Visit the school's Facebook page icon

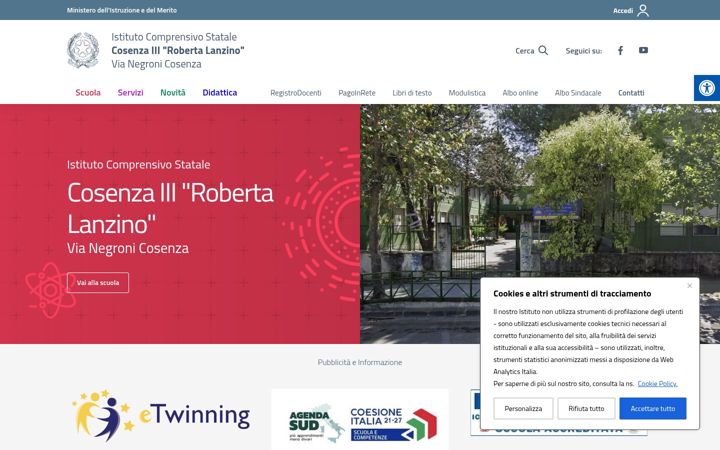click(620, 51)
